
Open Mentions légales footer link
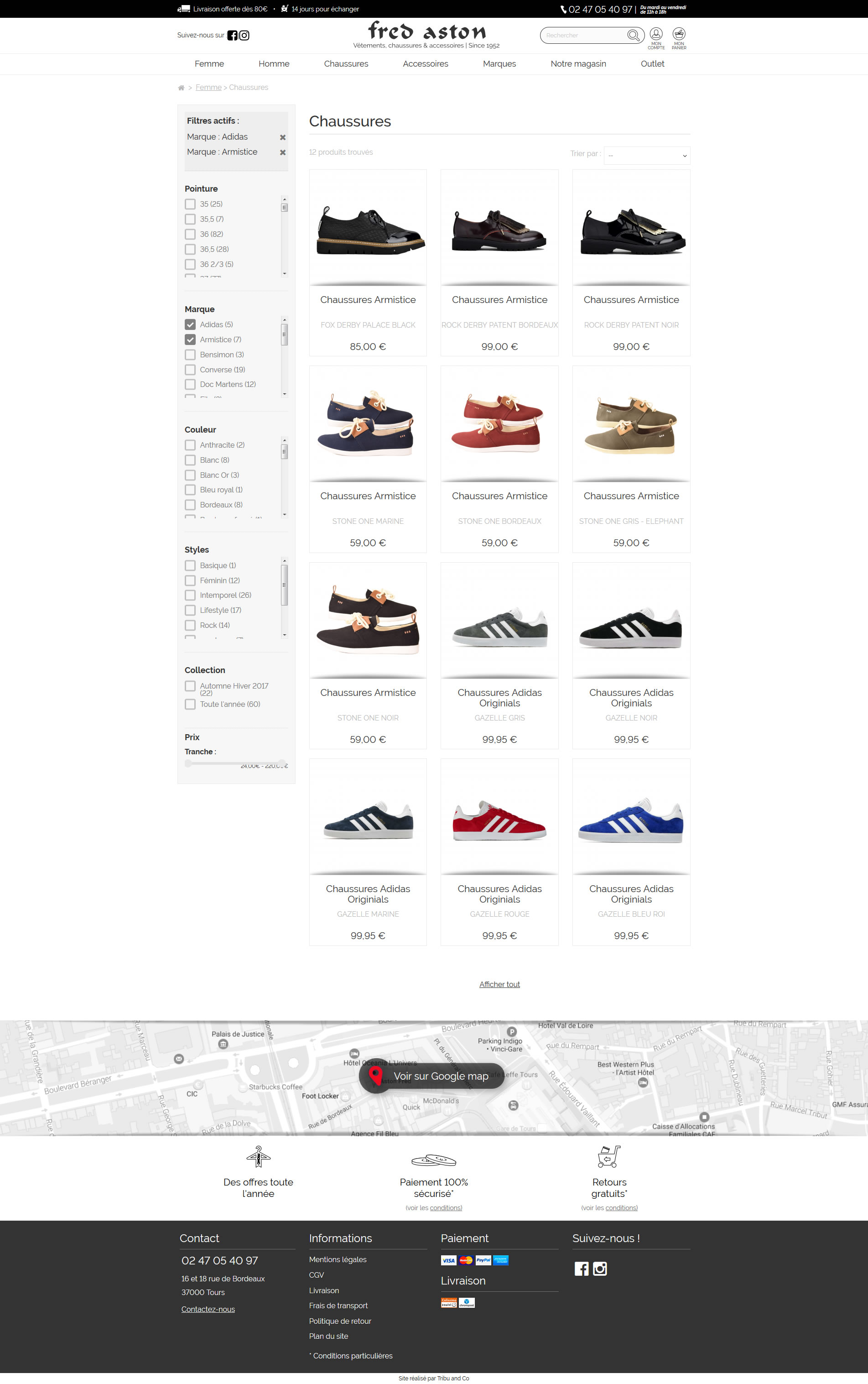tap(338, 1259)
